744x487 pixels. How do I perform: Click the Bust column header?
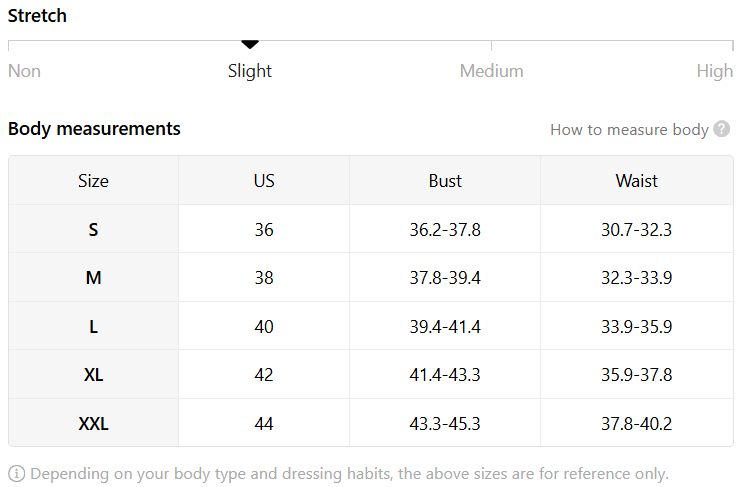coord(445,181)
